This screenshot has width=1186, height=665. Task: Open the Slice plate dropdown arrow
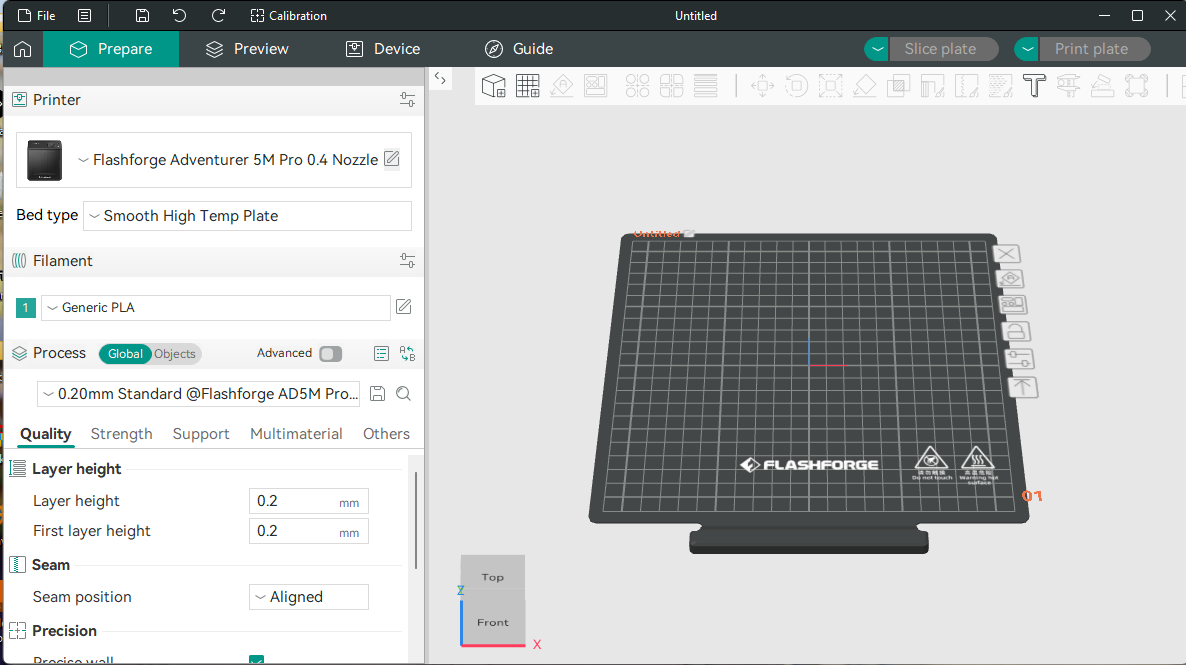tap(877, 49)
